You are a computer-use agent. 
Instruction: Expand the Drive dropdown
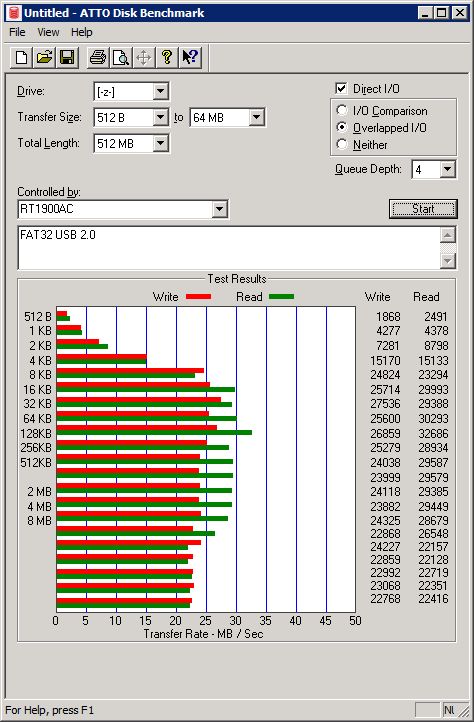[x=160, y=91]
